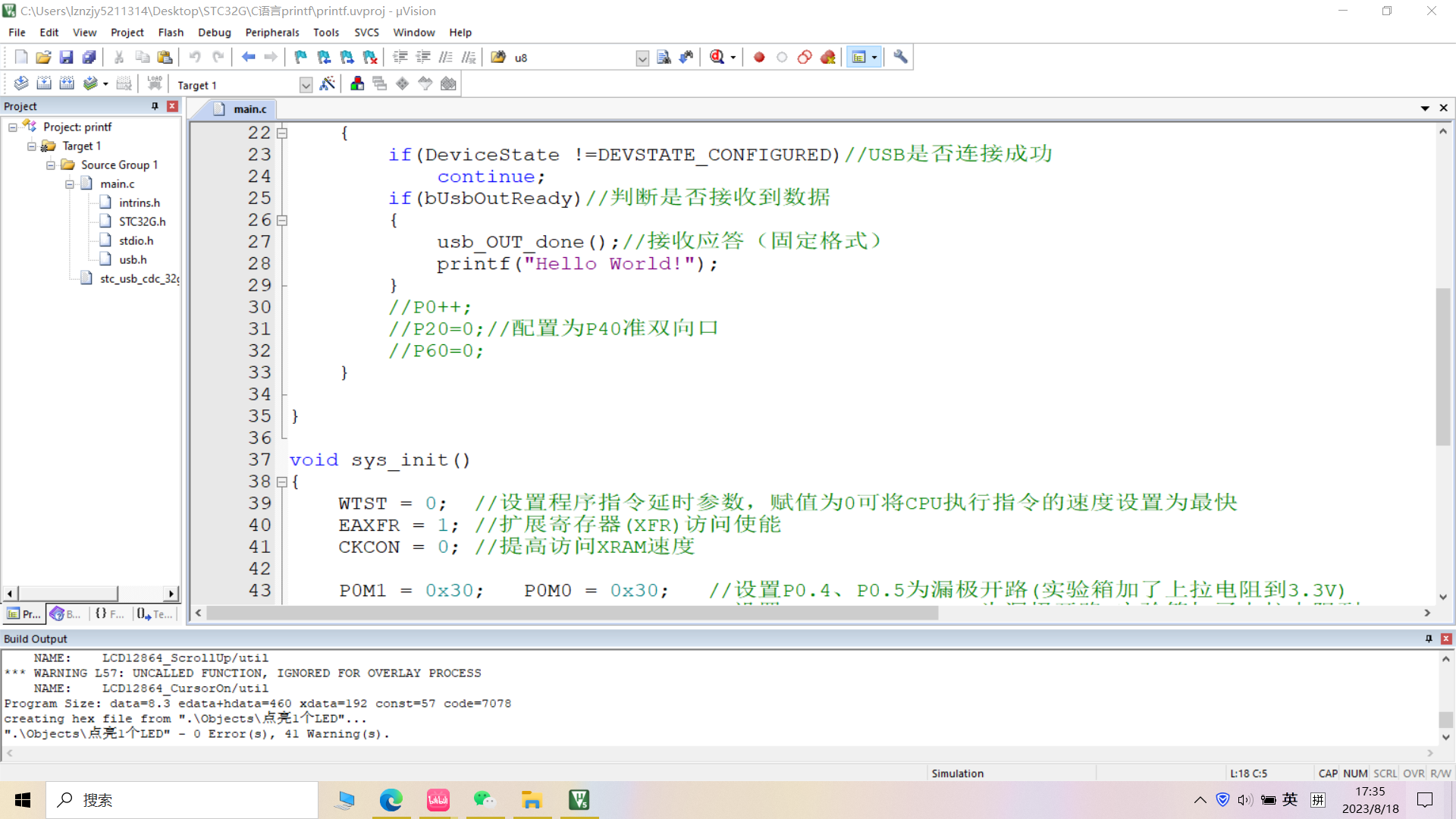Open the Target 1 dropdown
This screenshot has width=1456, height=819.
pyautogui.click(x=306, y=85)
